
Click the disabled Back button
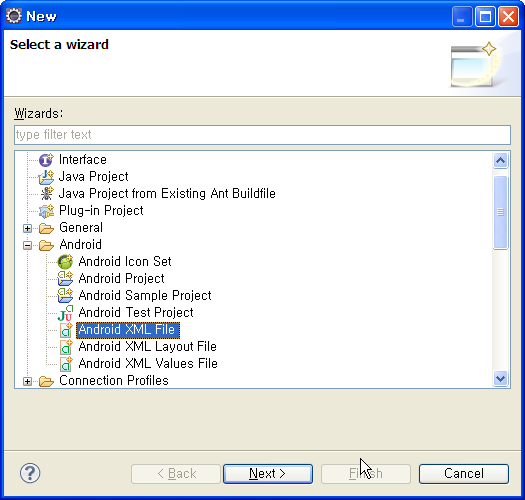tap(176, 474)
